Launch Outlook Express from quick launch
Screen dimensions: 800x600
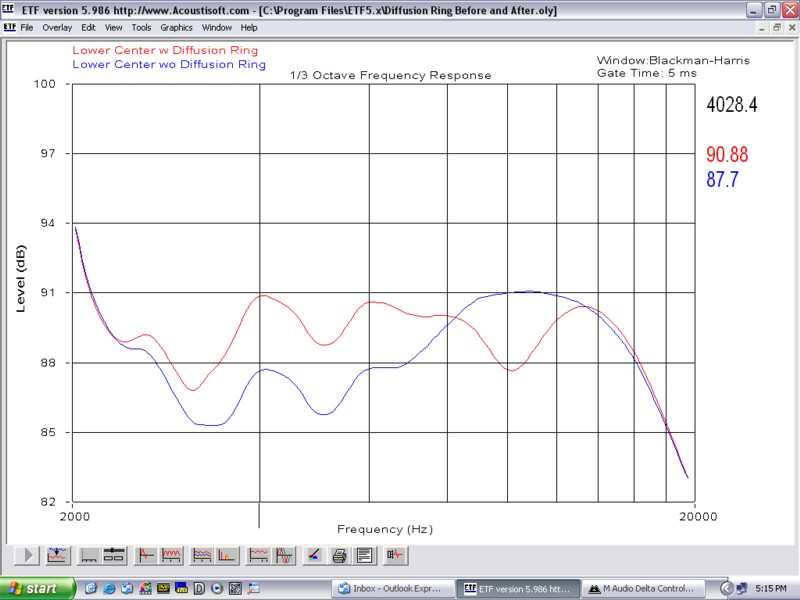point(127,589)
